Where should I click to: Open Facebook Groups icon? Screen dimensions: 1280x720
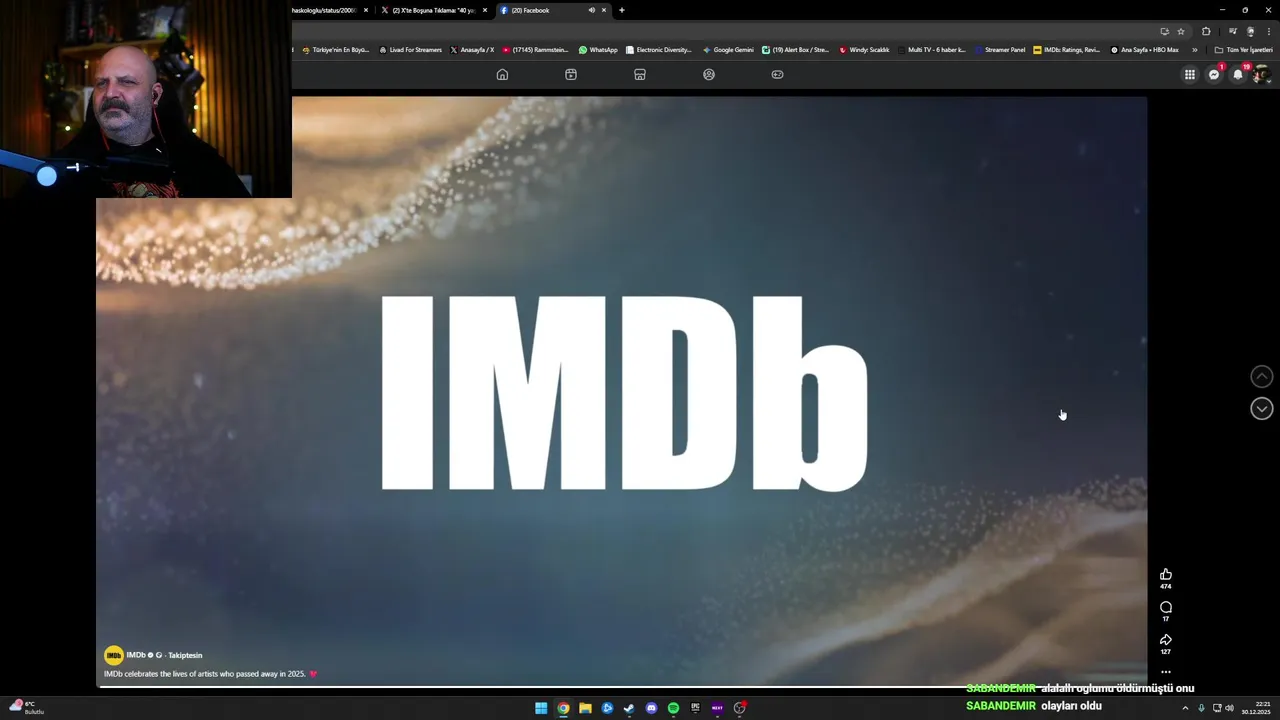[709, 74]
